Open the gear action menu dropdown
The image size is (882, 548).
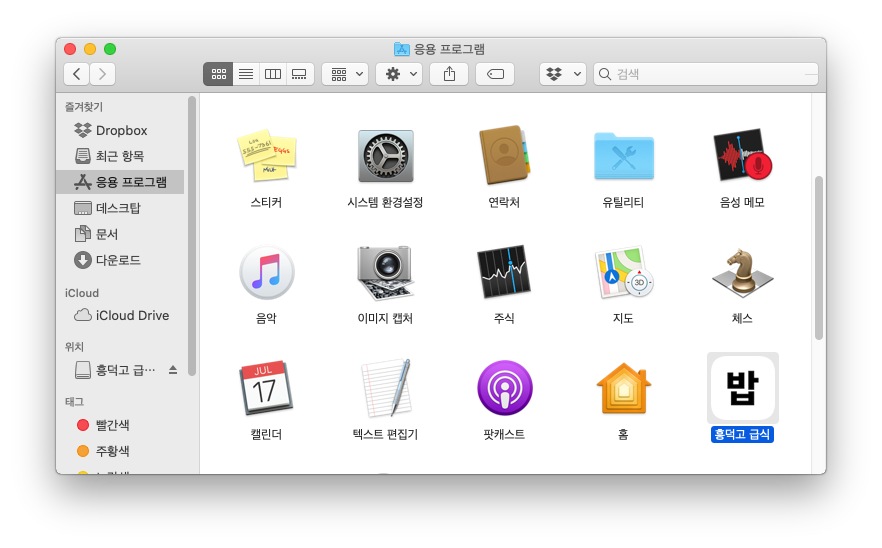pyautogui.click(x=399, y=74)
